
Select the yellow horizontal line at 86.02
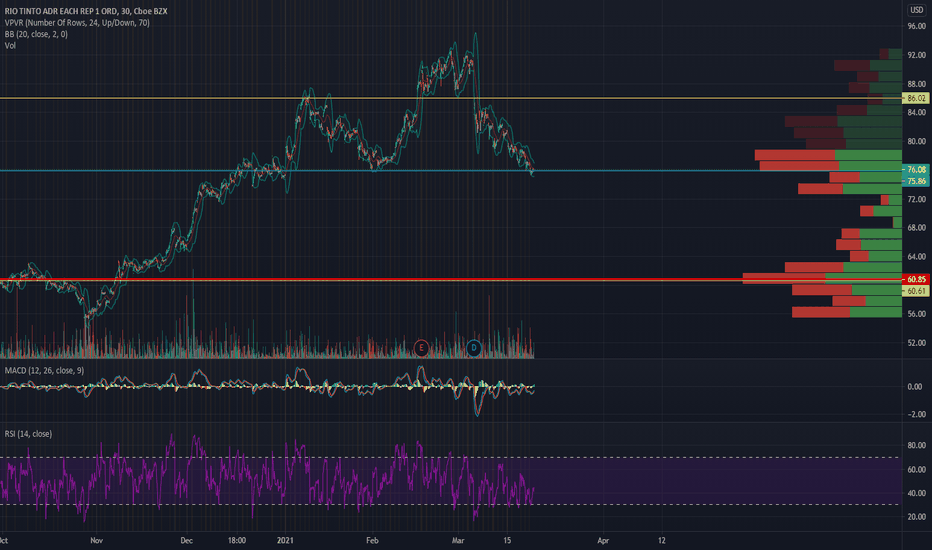click(451, 98)
